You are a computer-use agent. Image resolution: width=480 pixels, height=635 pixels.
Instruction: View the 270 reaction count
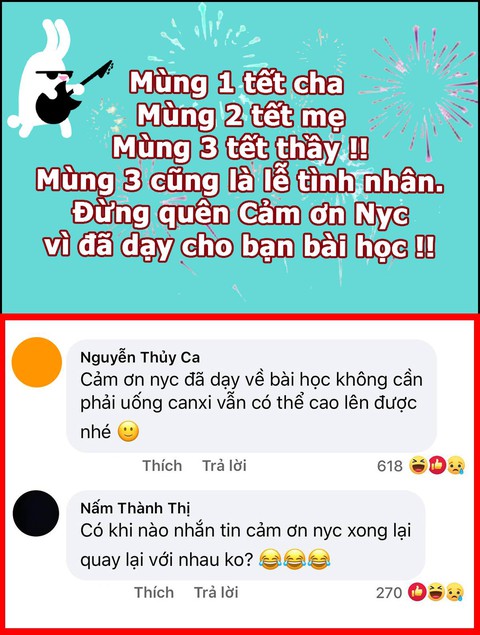(x=389, y=593)
